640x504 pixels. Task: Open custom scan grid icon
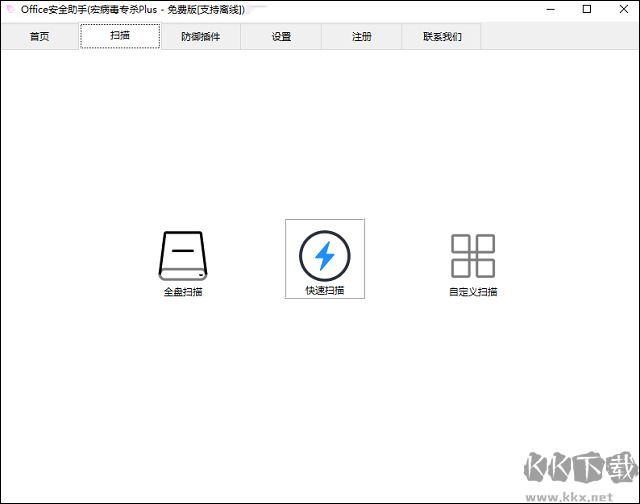click(473, 256)
